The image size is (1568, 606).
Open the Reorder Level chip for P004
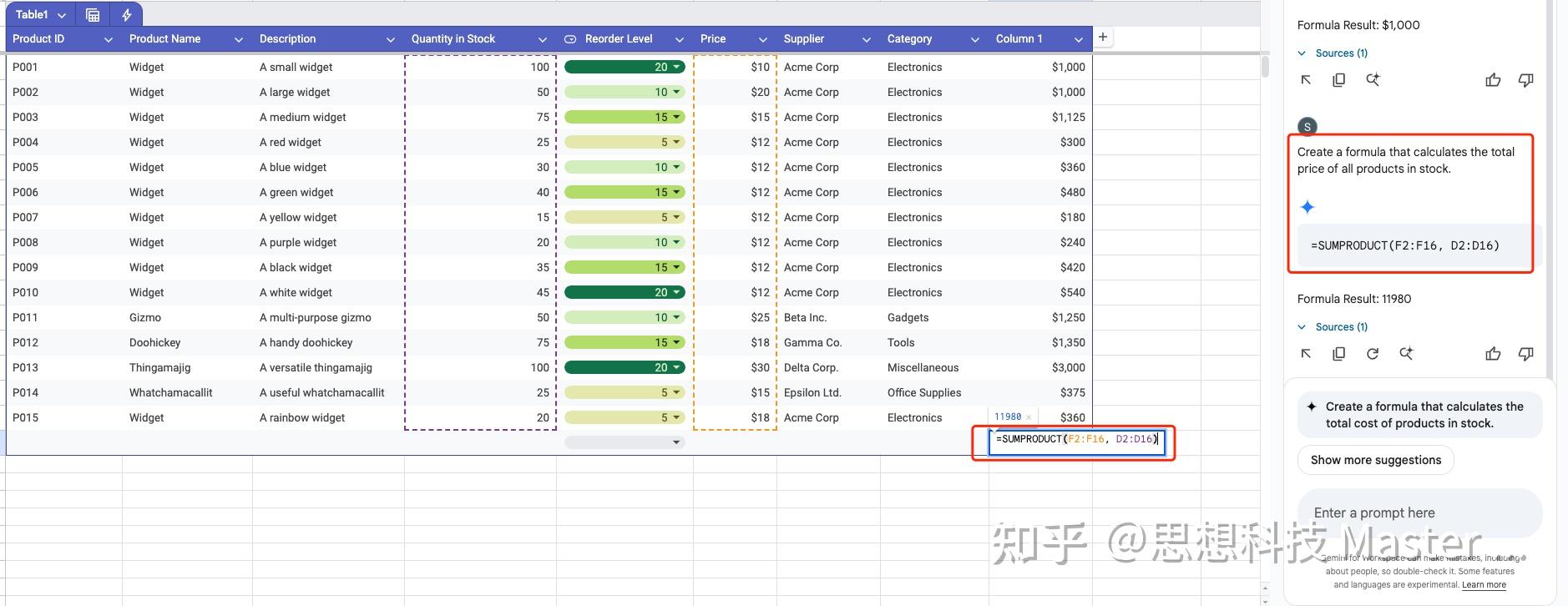[x=625, y=142]
